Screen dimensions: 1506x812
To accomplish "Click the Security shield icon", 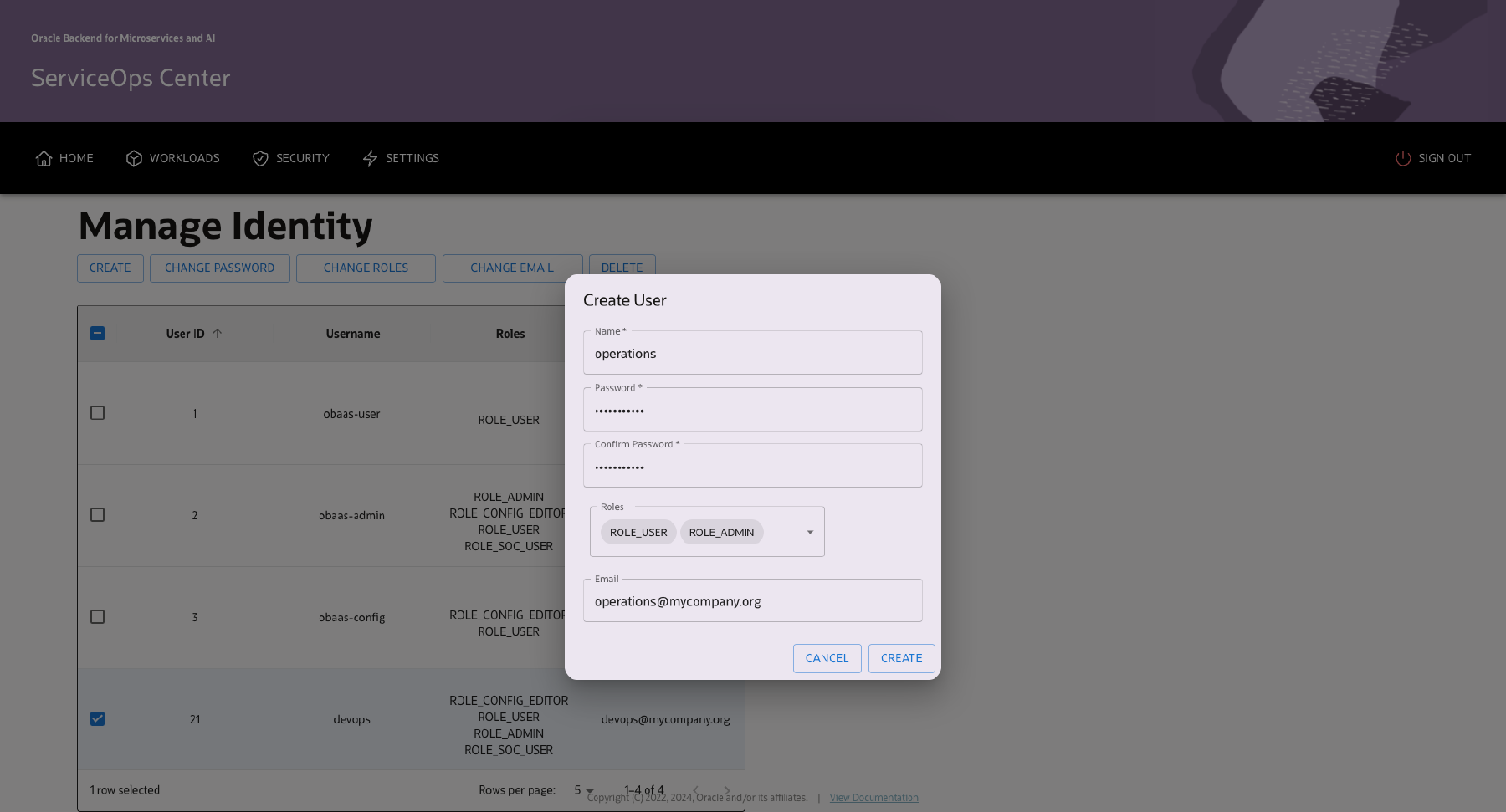I will (260, 158).
